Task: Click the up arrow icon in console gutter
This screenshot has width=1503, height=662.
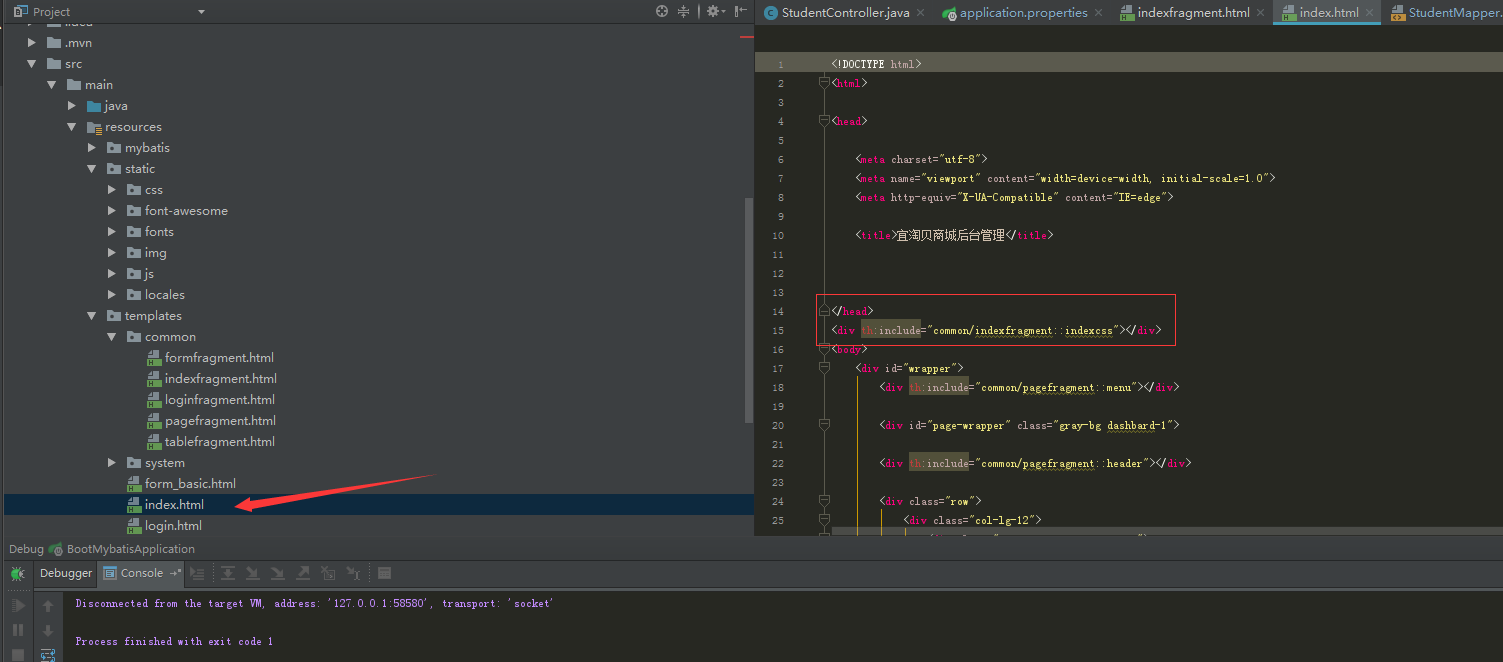Action: pyautogui.click(x=47, y=606)
